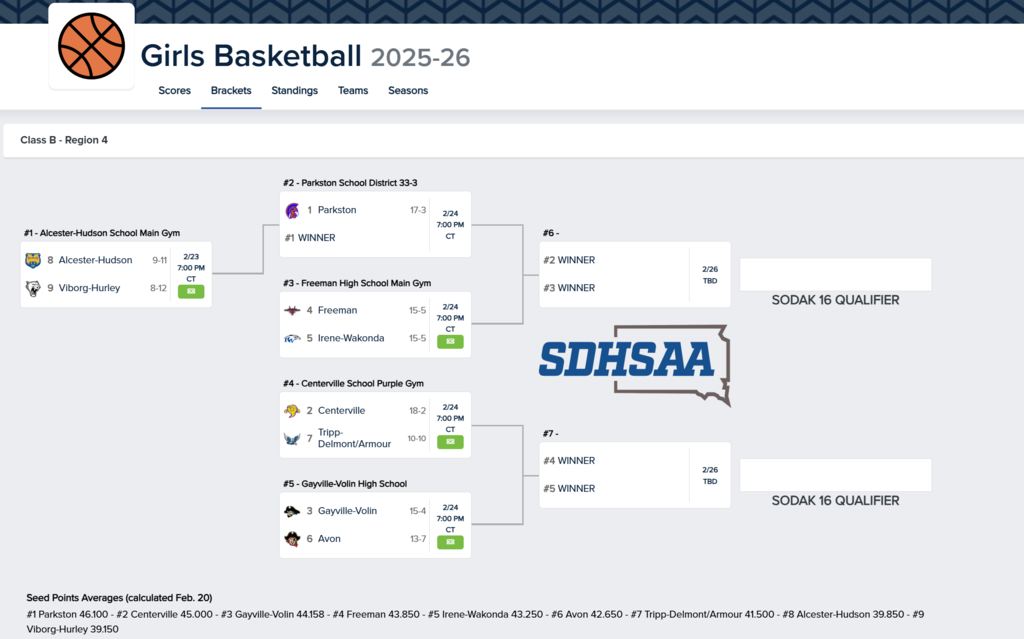Expand the Class B - Region 4 section
1024x639 pixels.
pos(62,140)
